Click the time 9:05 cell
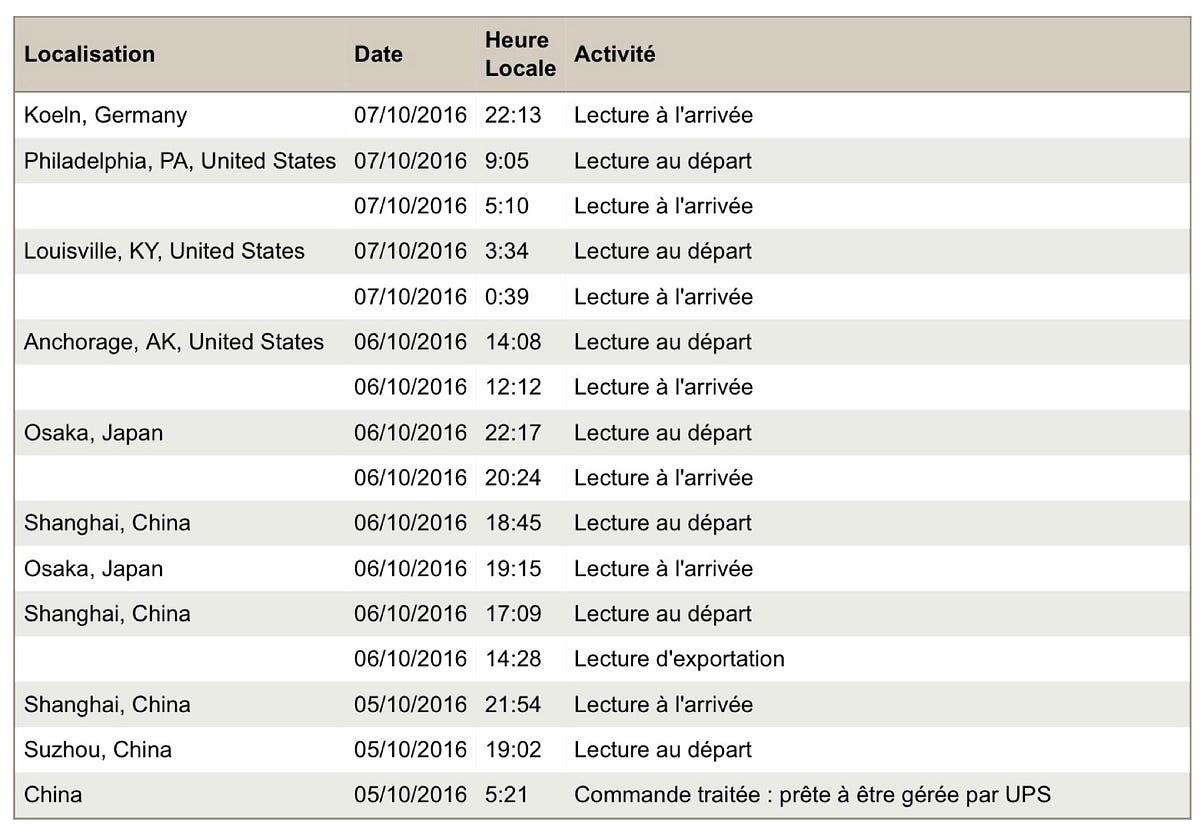 click(x=506, y=161)
